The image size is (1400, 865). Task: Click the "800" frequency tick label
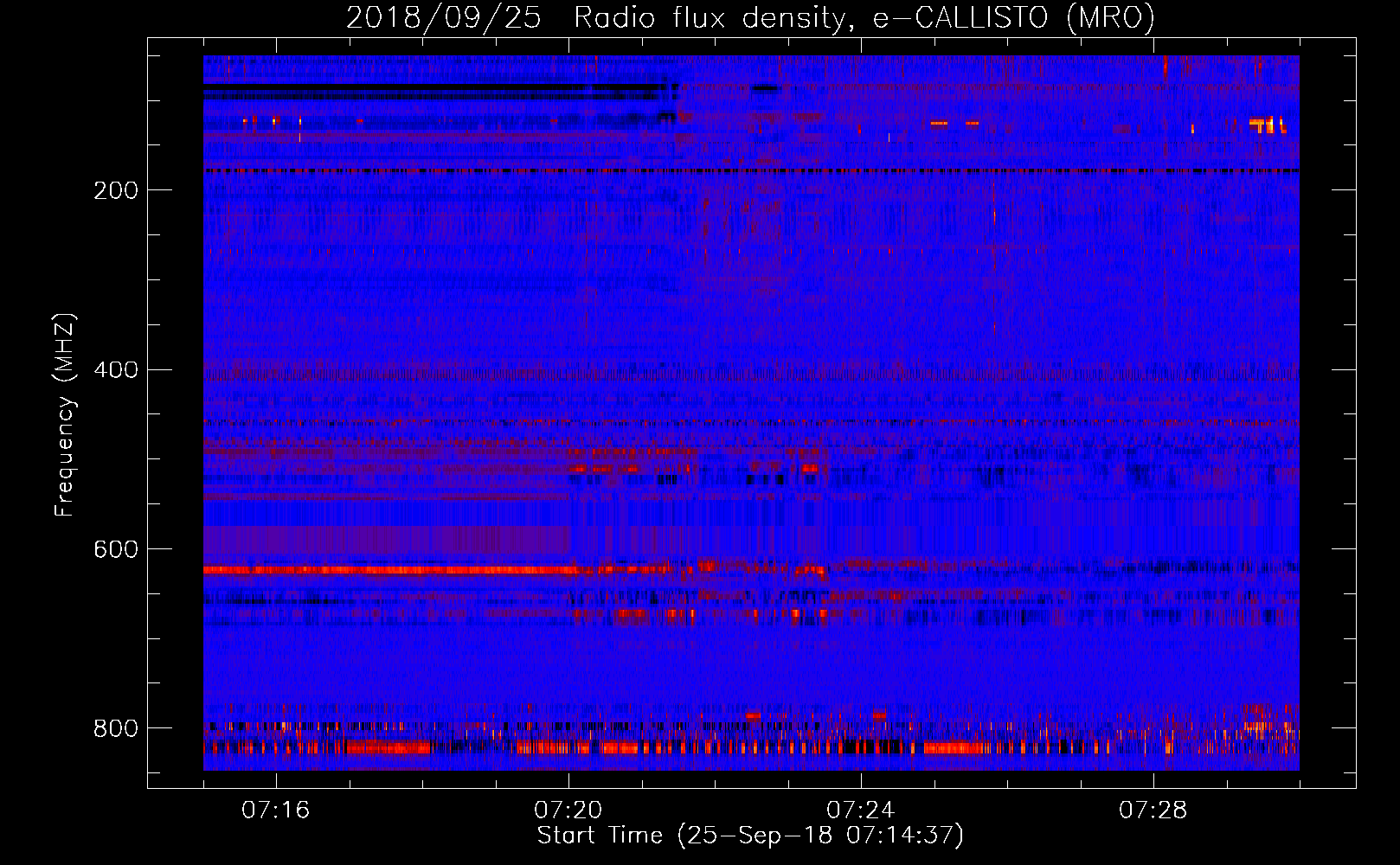click(115, 728)
